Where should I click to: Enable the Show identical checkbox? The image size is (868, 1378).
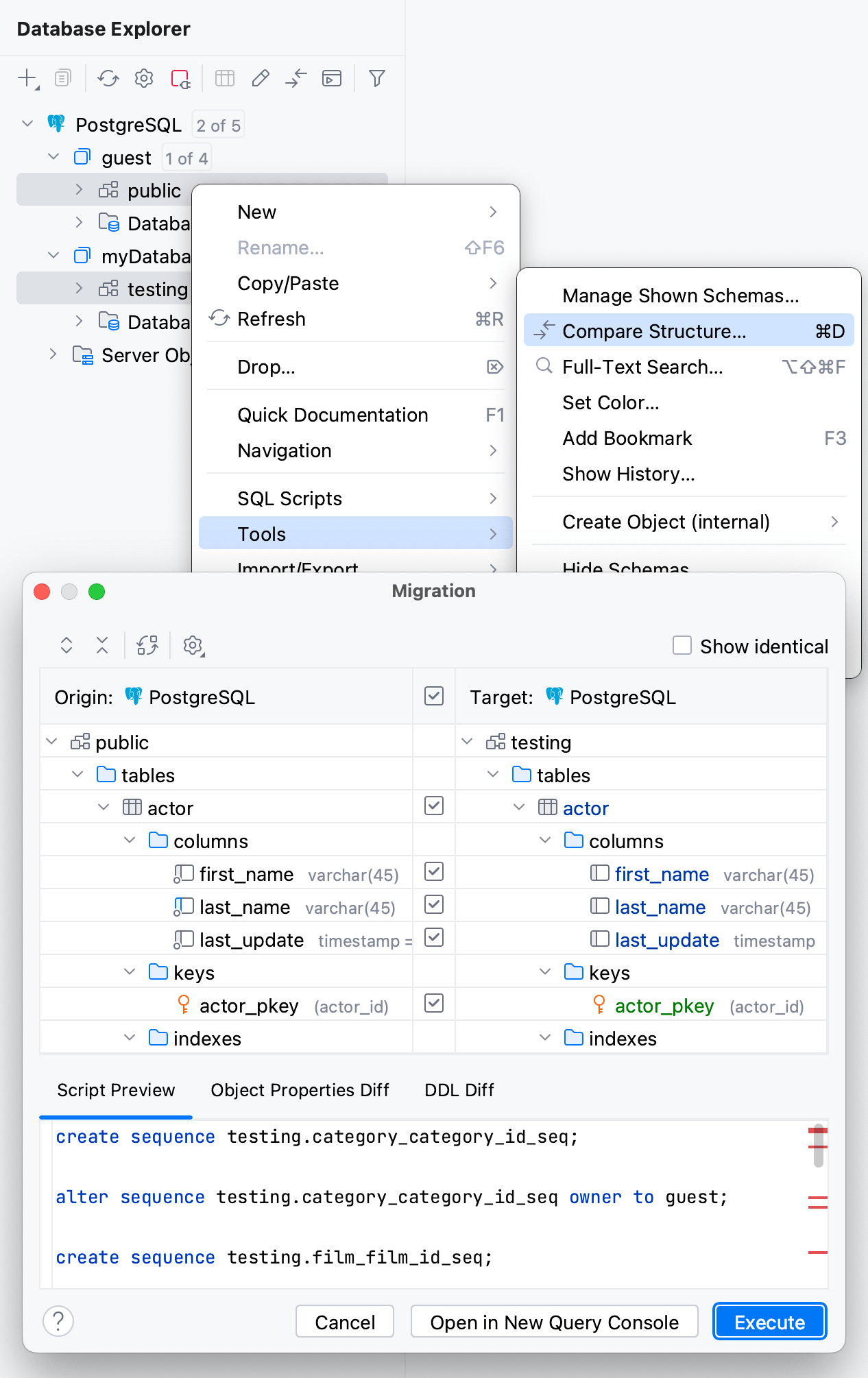pos(682,646)
